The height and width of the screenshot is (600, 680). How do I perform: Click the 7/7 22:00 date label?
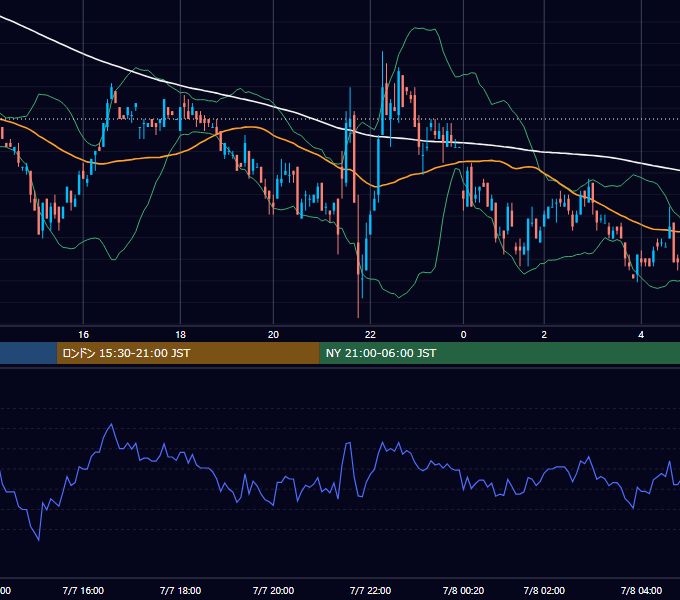(x=370, y=590)
